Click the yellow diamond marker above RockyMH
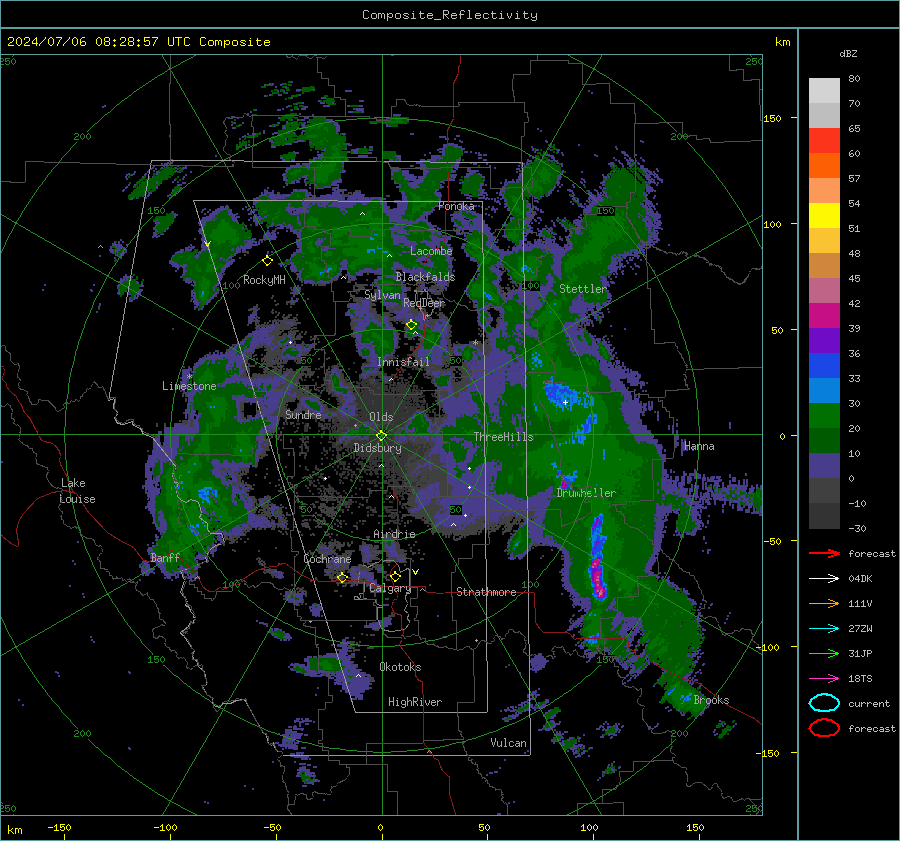Viewport: 900px width, 841px height. click(x=267, y=261)
